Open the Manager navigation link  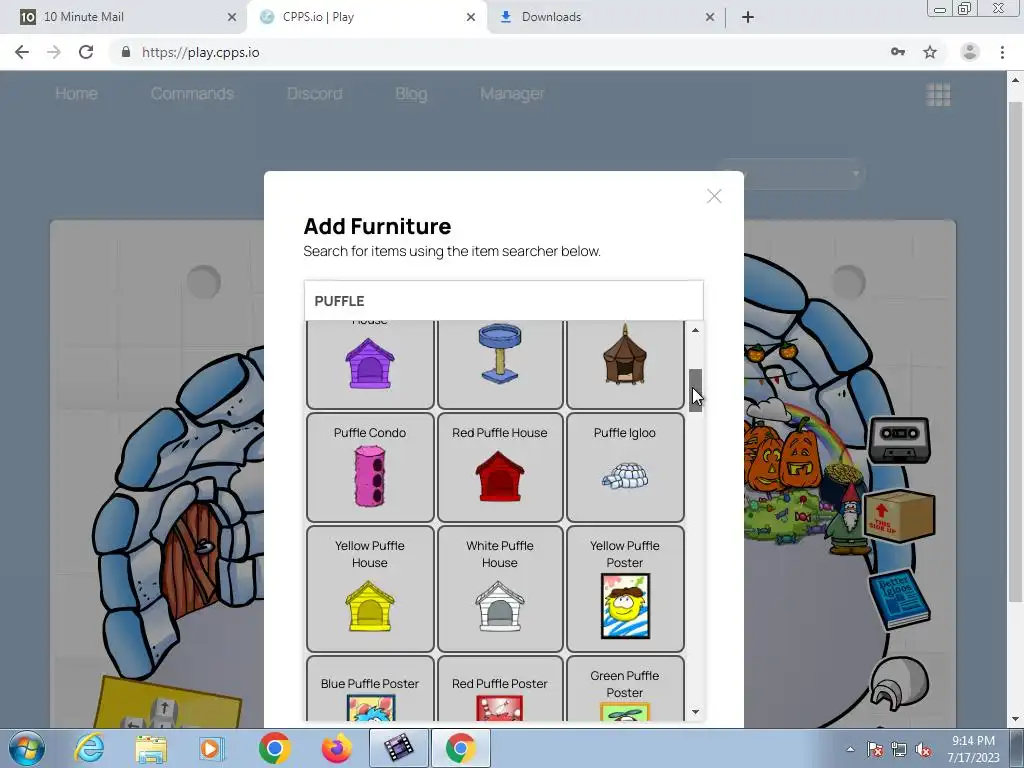tap(512, 94)
